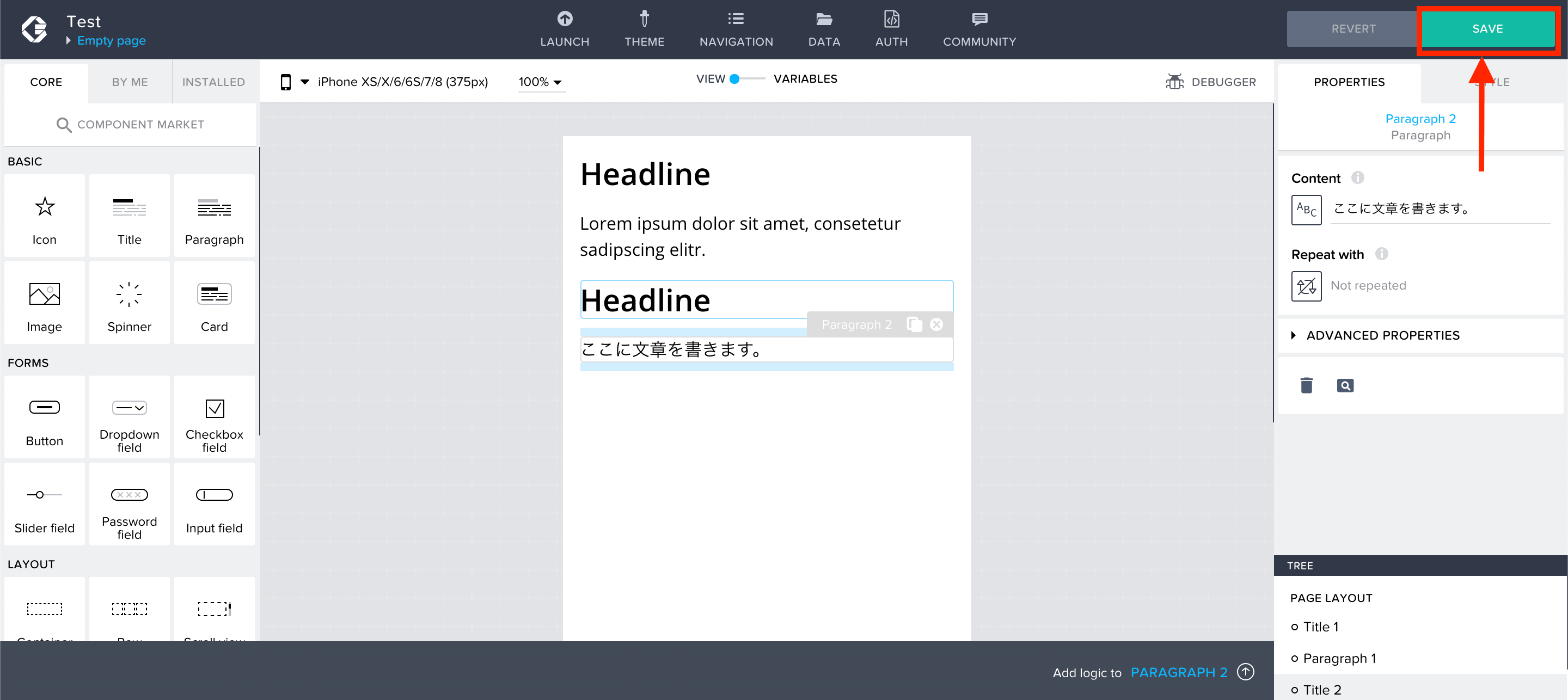Select the first Headline on canvas
Image resolution: width=1568 pixels, height=700 pixels.
click(x=767, y=174)
